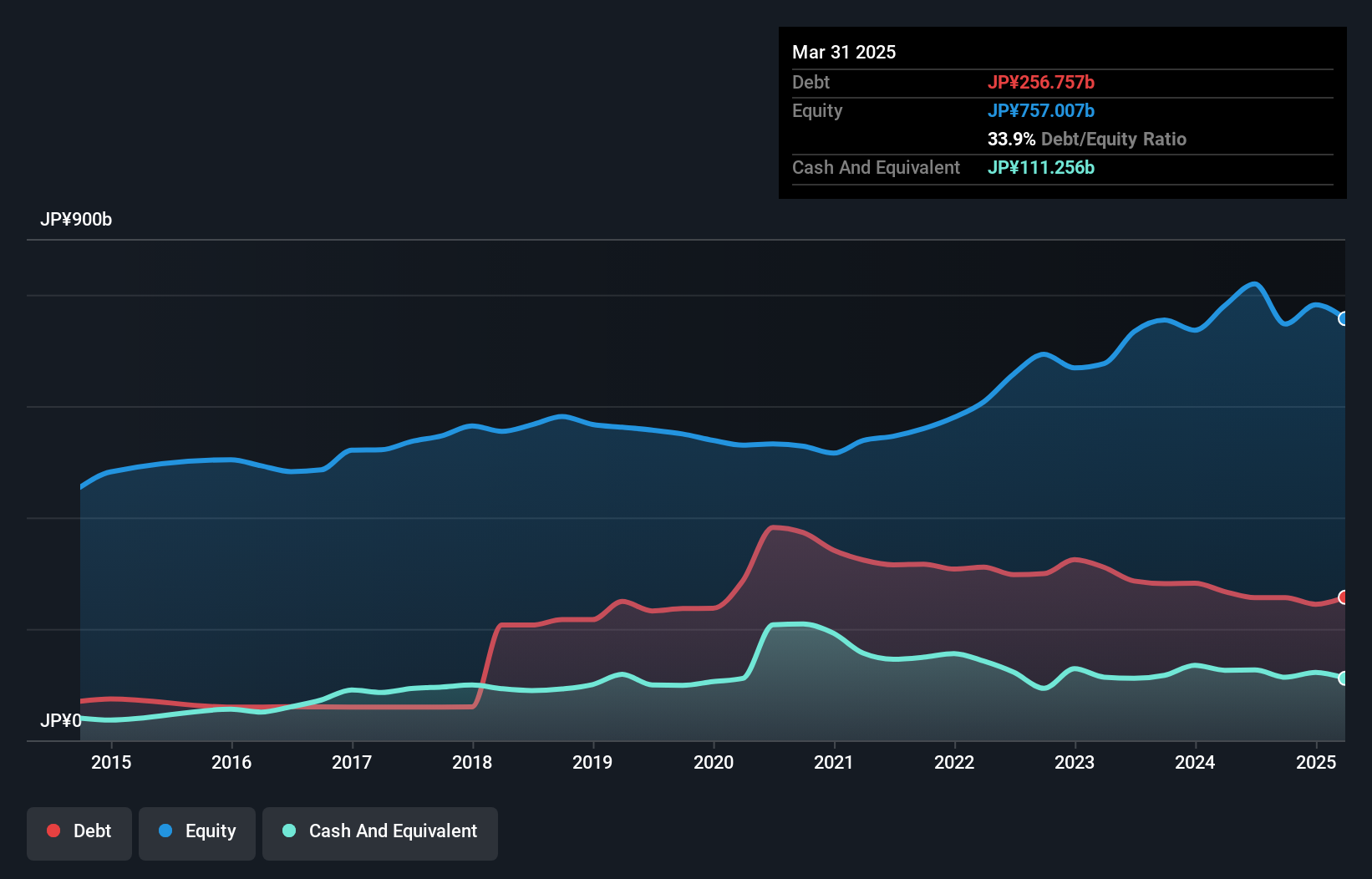
Task: Click the red dot beside Debt legend
Action: [x=53, y=831]
